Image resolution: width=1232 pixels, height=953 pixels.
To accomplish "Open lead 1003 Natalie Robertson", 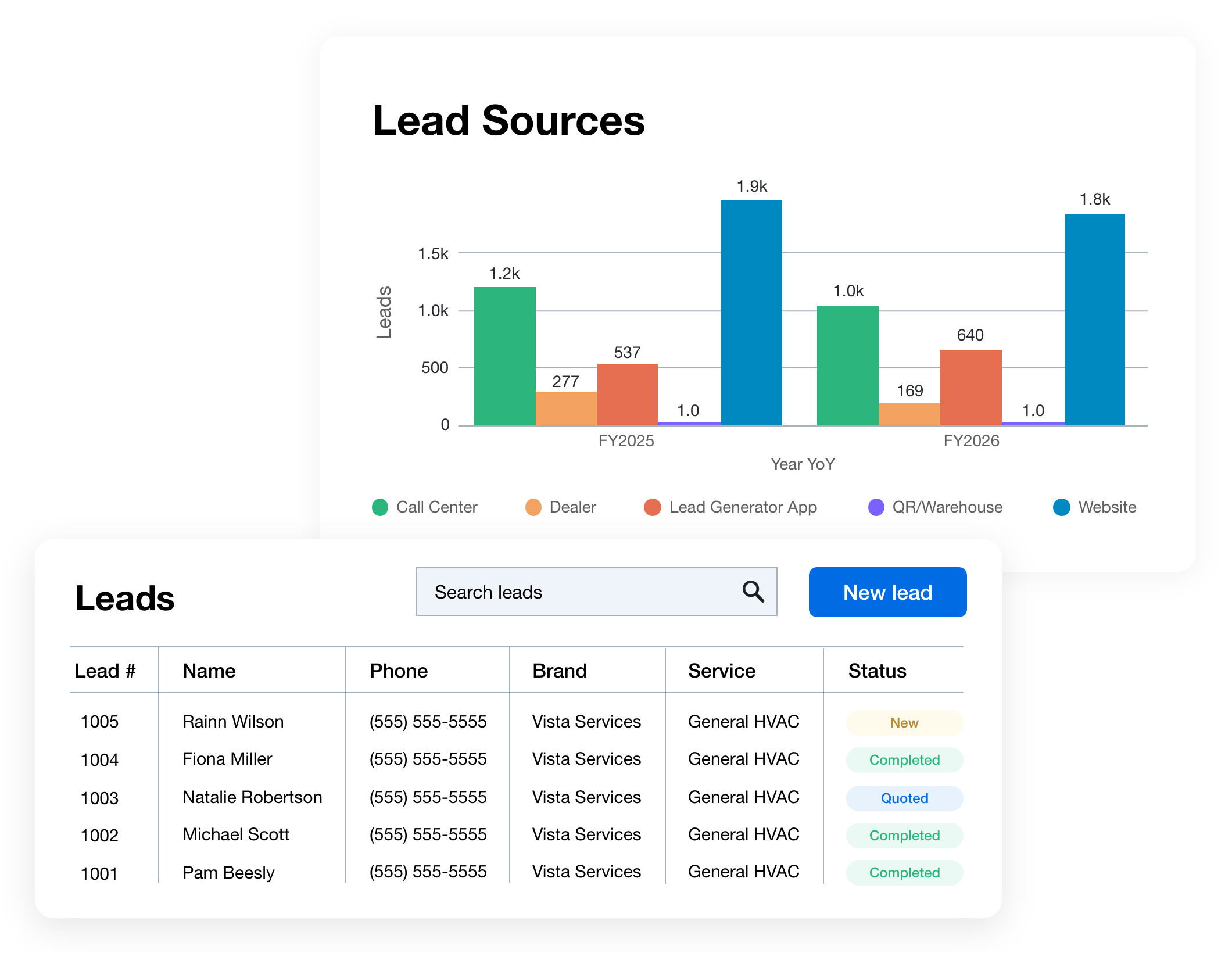I will (x=517, y=797).
